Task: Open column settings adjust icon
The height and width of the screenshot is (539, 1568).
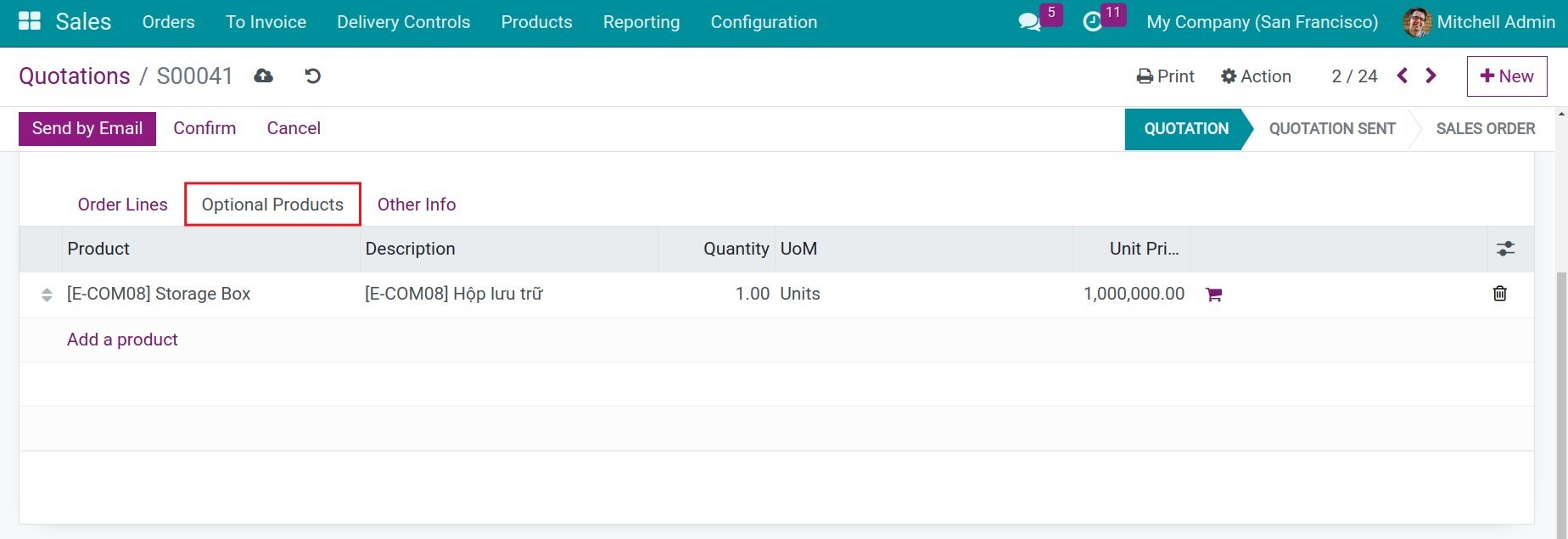Action: [x=1505, y=249]
